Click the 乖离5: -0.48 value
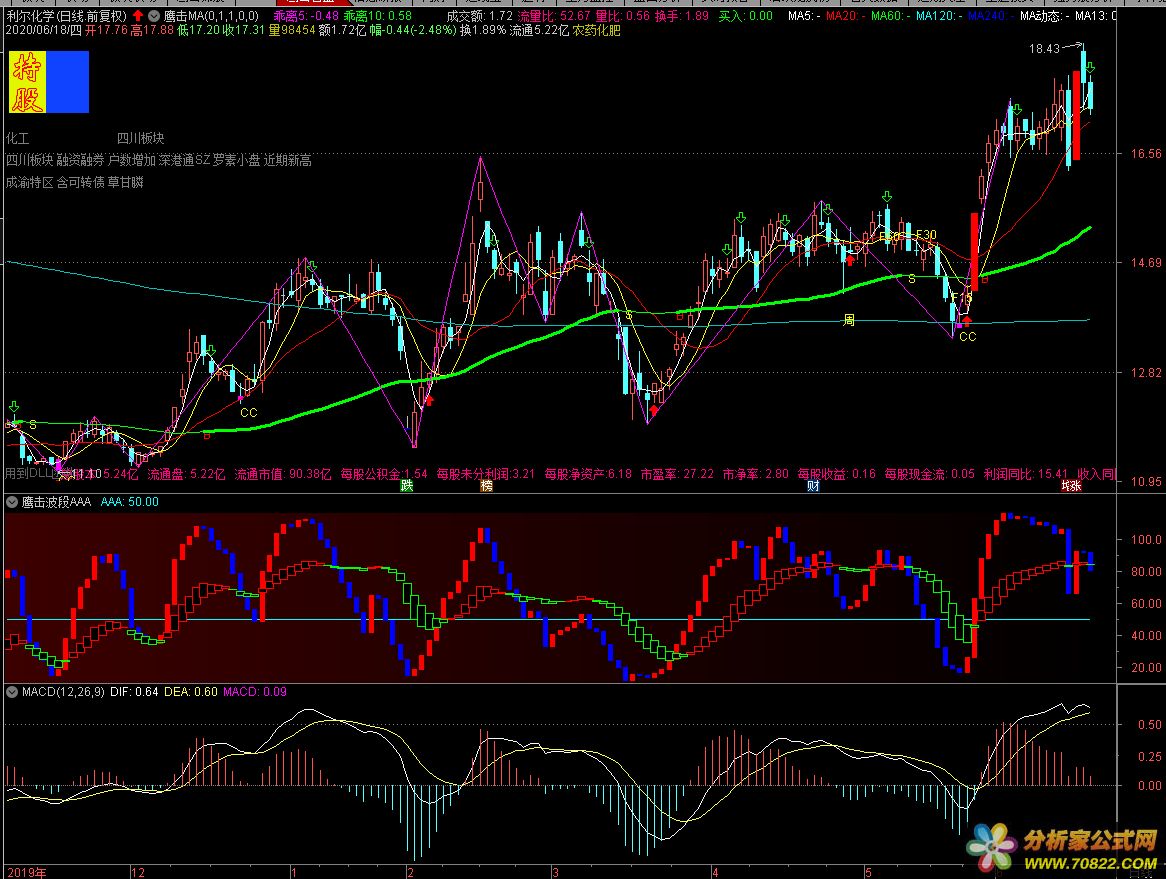Image resolution: width=1166 pixels, height=879 pixels. coord(306,16)
